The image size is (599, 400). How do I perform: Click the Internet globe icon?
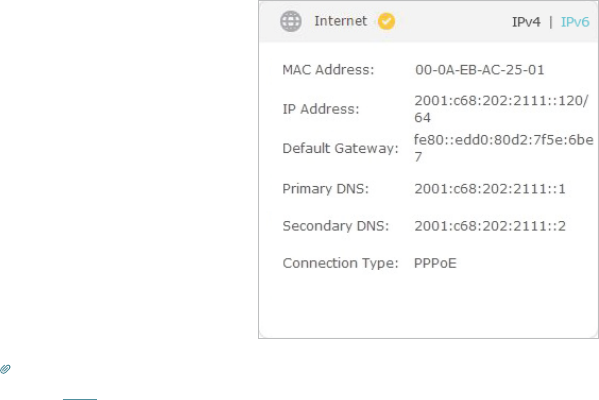coord(291,21)
